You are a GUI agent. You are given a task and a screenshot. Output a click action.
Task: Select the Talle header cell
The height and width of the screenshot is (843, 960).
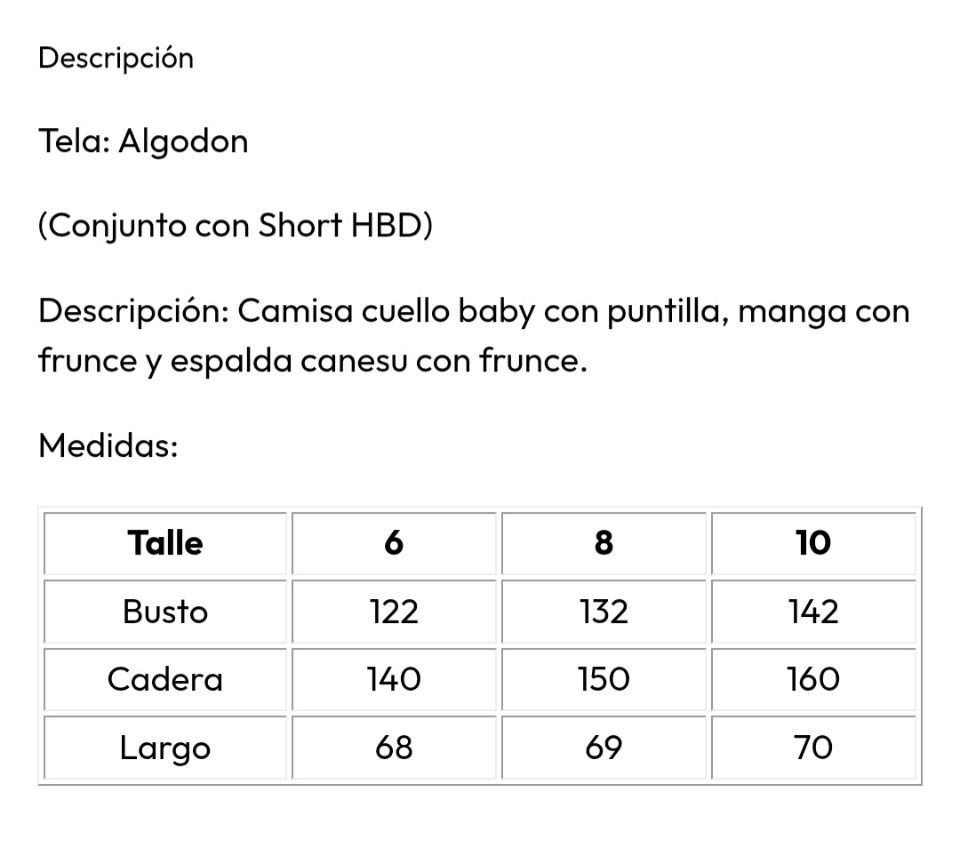click(x=165, y=544)
